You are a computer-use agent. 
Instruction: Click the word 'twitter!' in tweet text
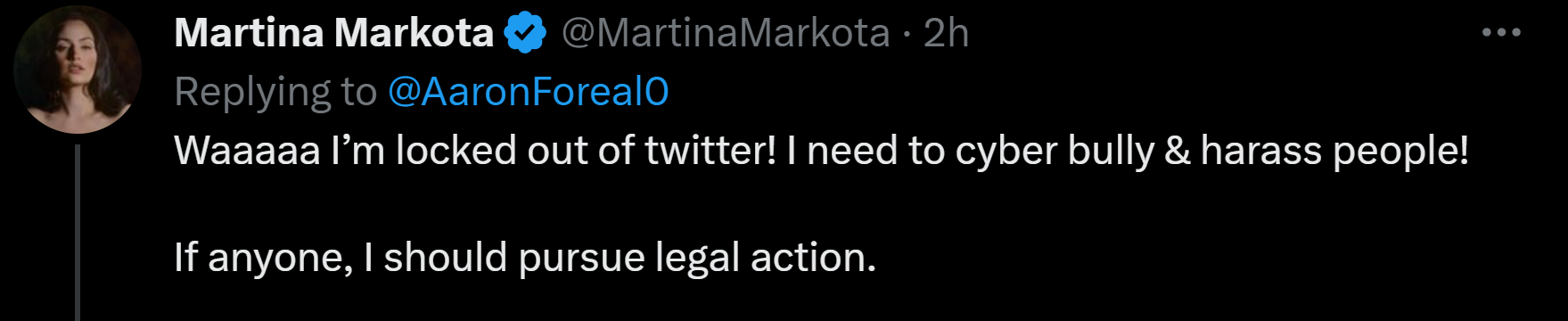tap(711, 151)
